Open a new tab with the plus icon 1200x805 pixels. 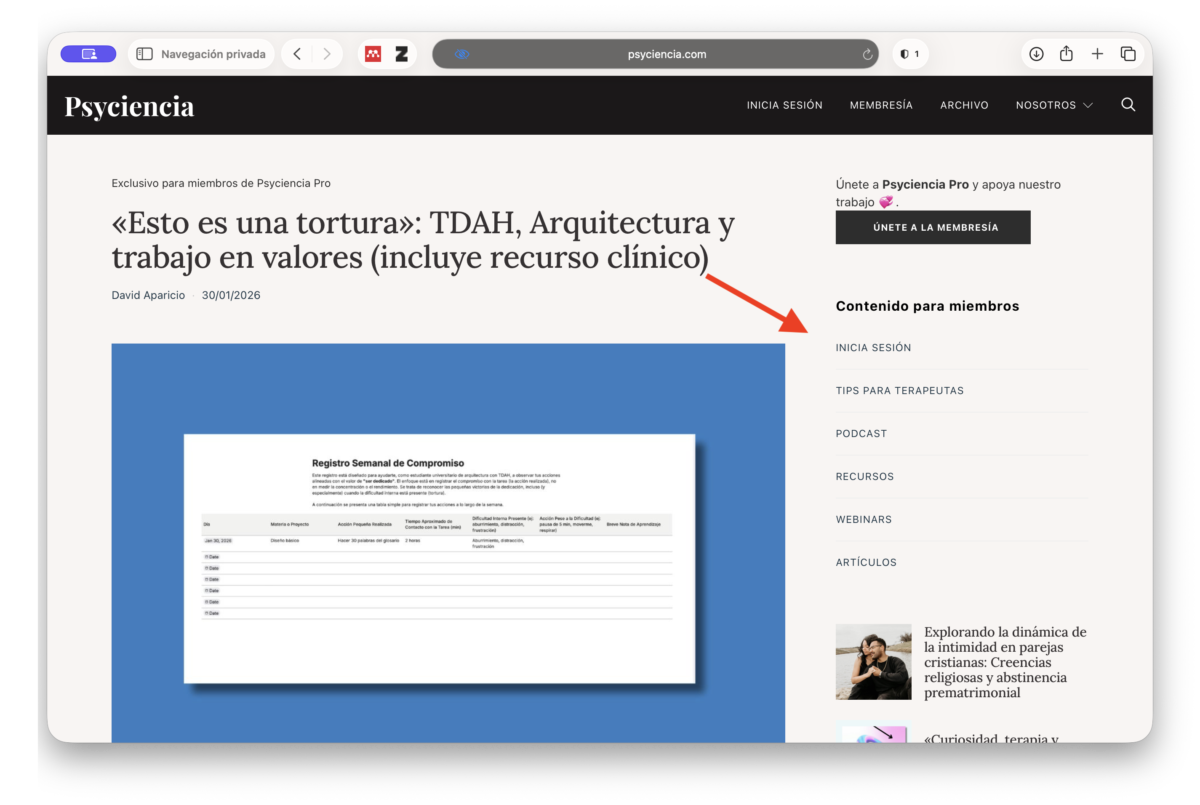coord(1097,54)
